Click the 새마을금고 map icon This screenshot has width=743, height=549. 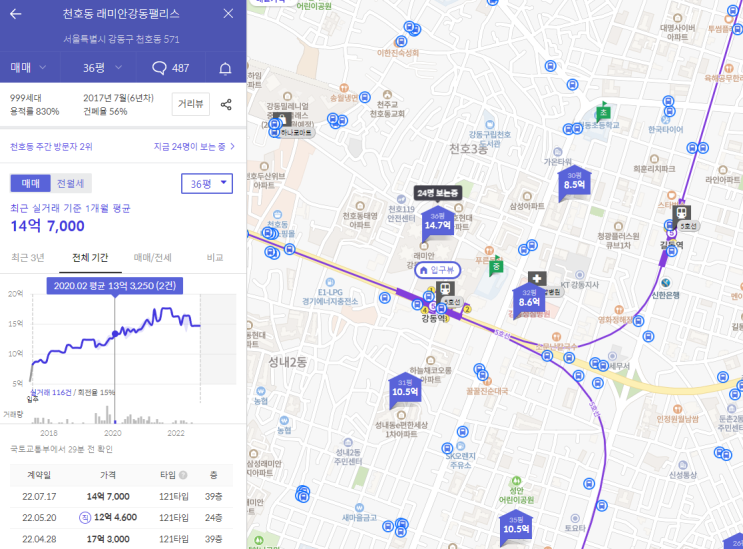click(x=360, y=507)
